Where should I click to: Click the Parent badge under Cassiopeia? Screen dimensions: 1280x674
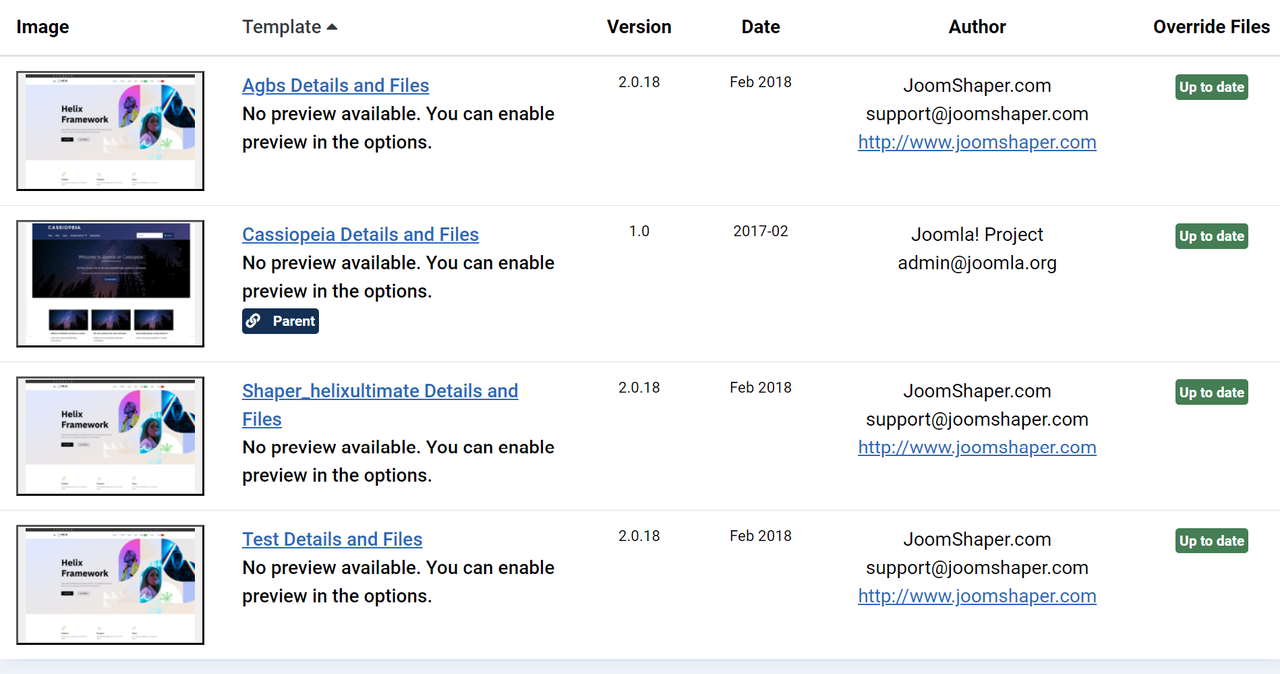[281, 321]
